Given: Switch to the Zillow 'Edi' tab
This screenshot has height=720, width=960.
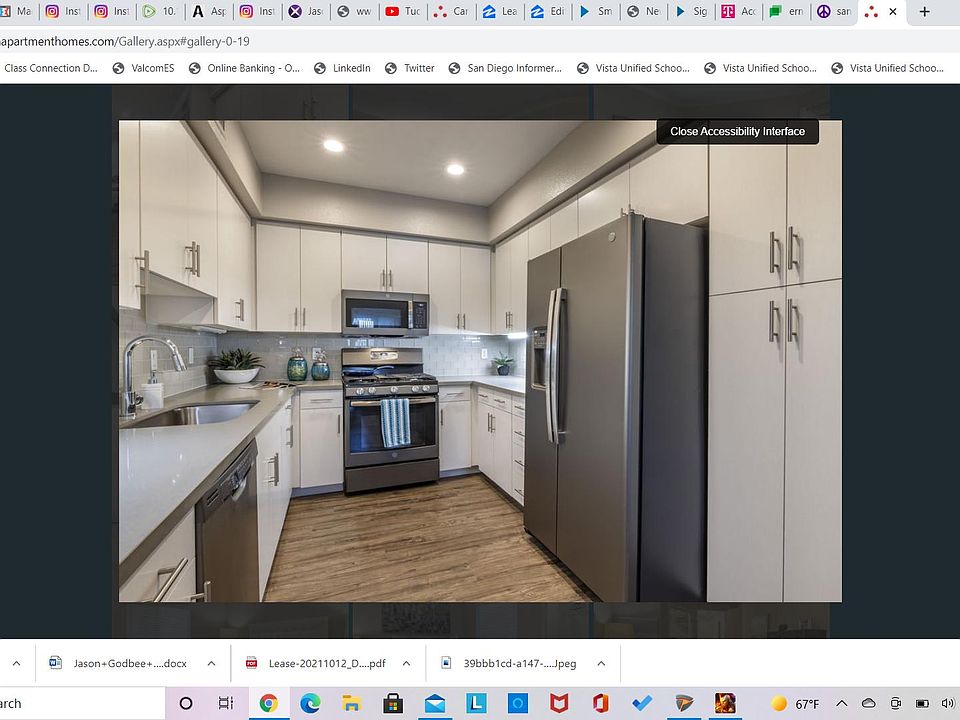Looking at the screenshot, I should coord(547,12).
